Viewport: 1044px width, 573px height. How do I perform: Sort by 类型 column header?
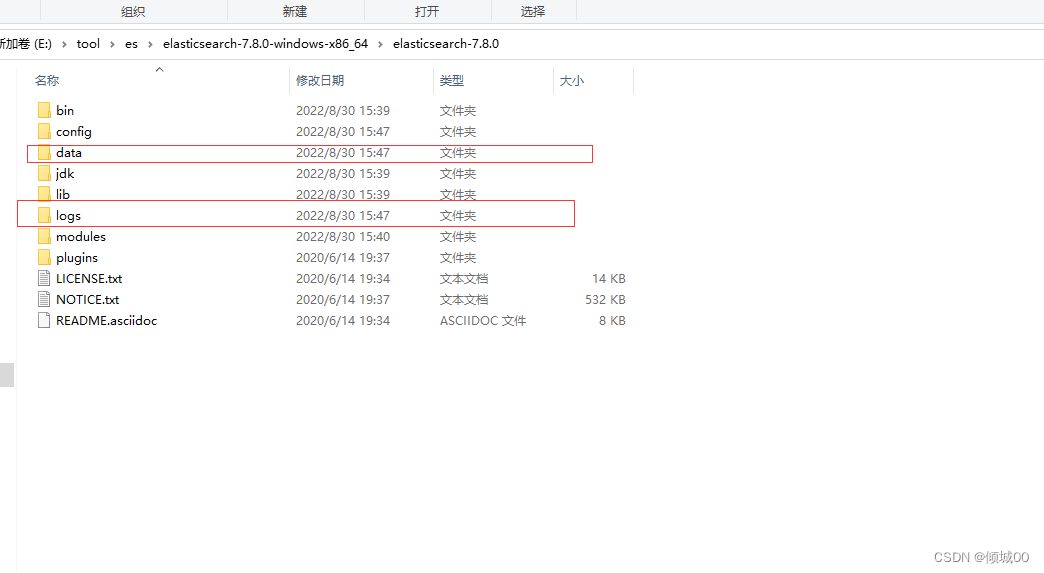(451, 81)
